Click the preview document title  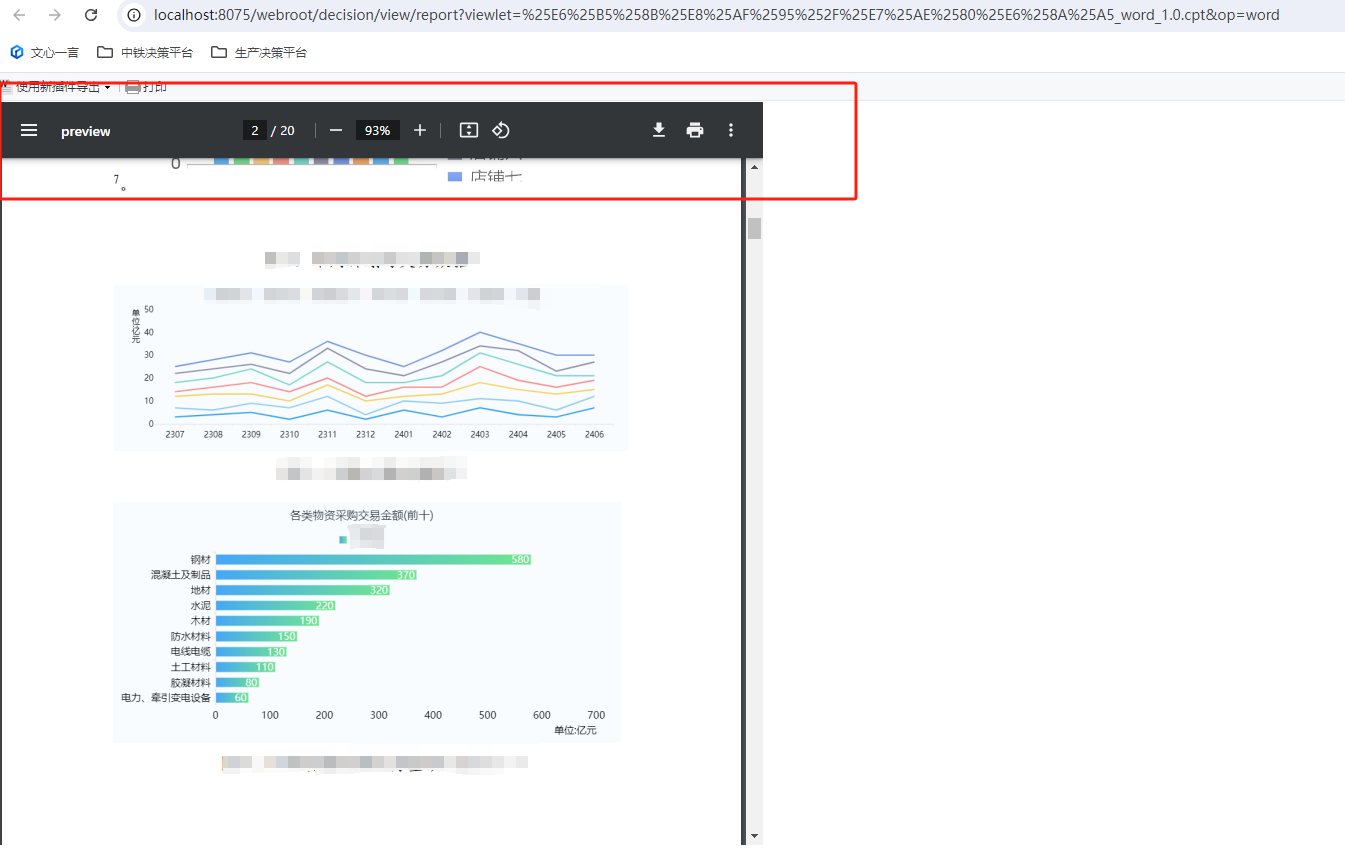[x=86, y=131]
